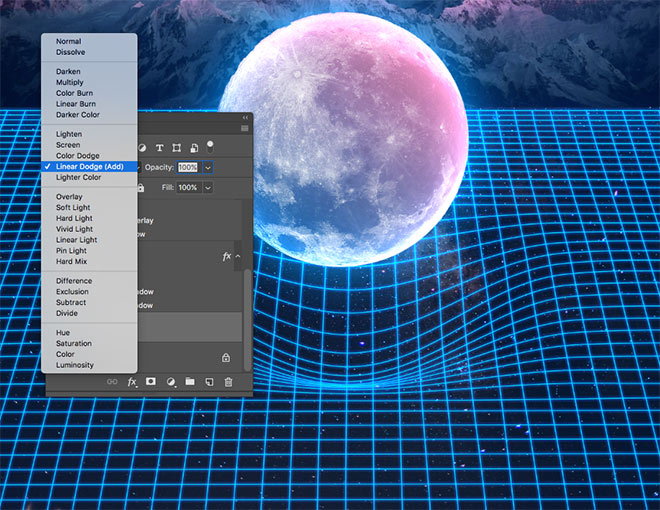
Task: Toggle the layer filtering switch
Action: click(210, 147)
